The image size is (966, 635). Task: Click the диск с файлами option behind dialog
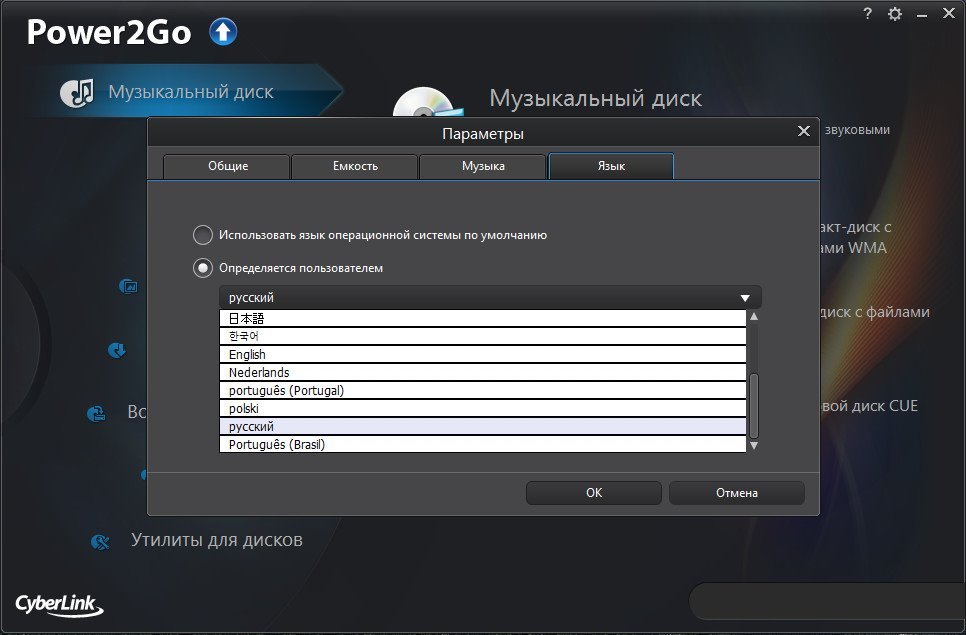[875, 312]
